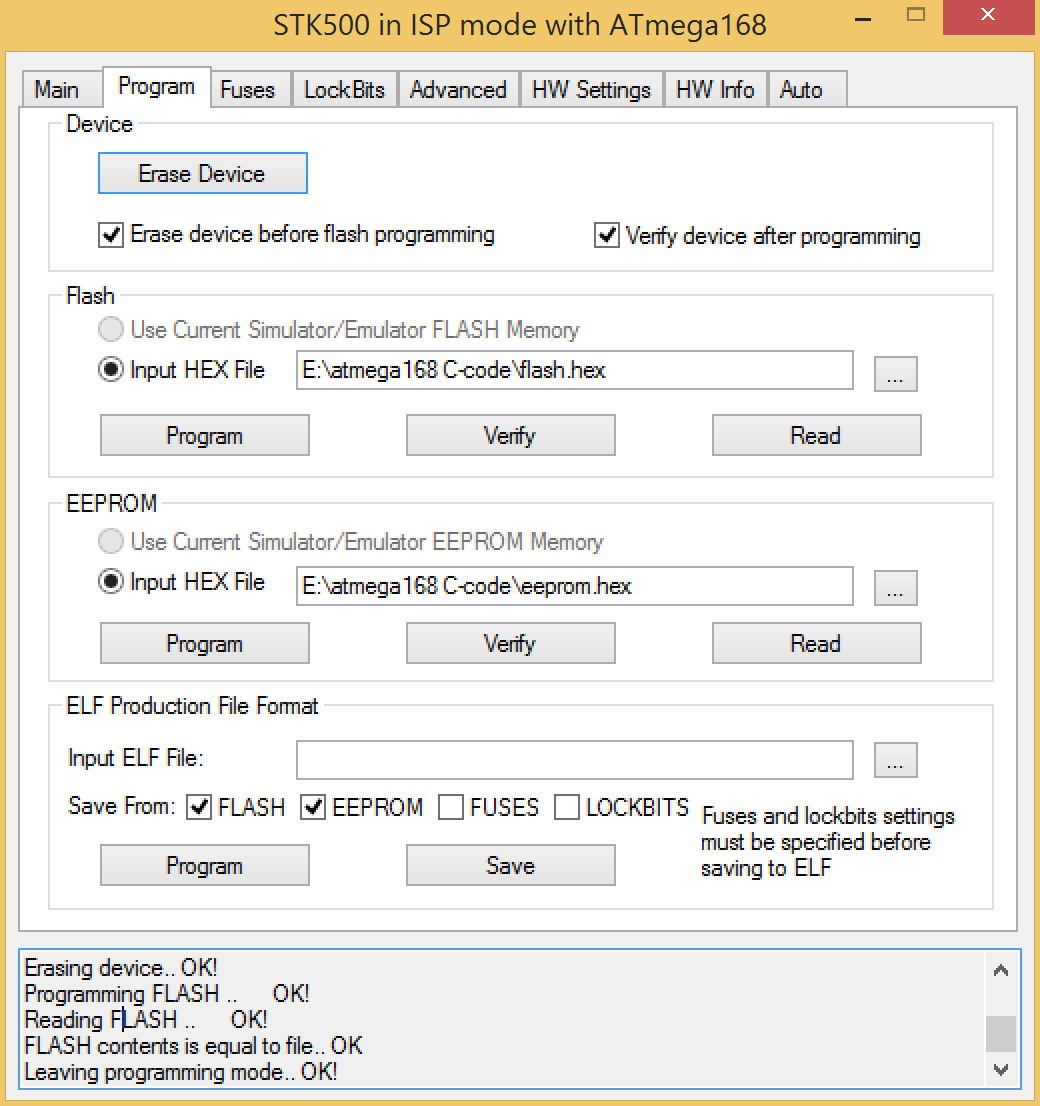Close the STK500 window
Viewport: 1040px width, 1106px height.
point(988,16)
